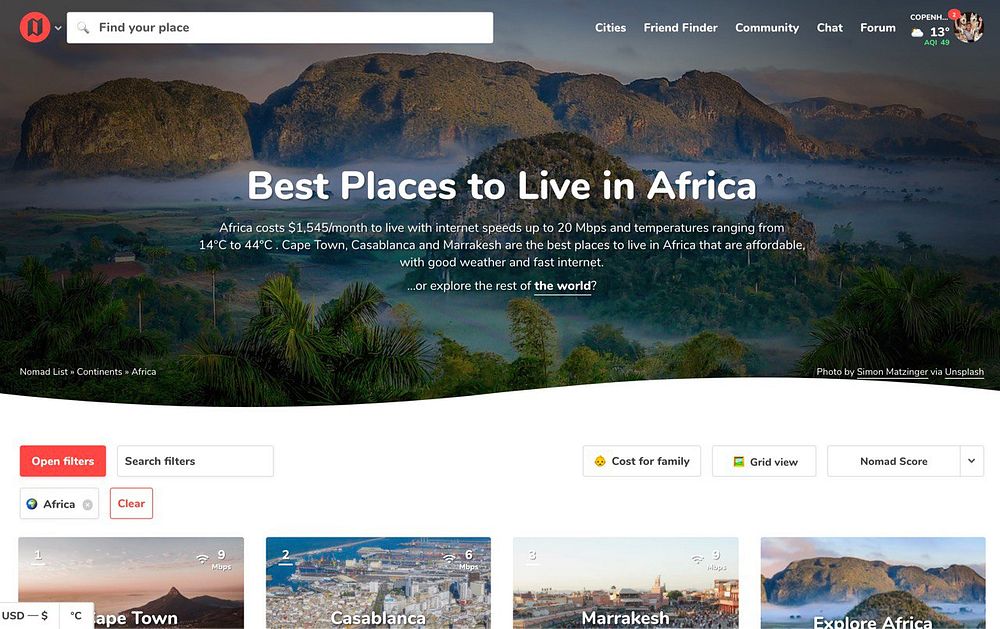Go to the Community section
The image size is (1000, 629).
click(767, 27)
